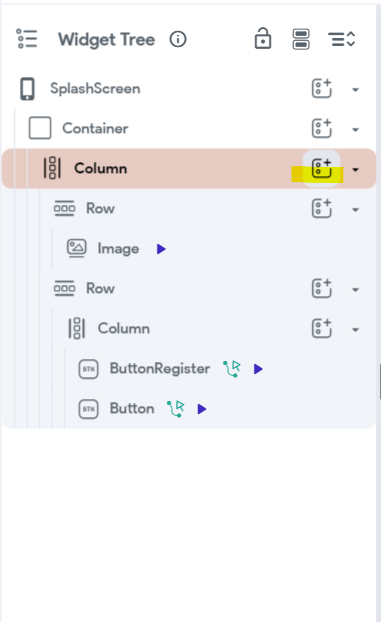Add a widget to the second Row
The height and width of the screenshot is (622, 381).
[x=321, y=288]
